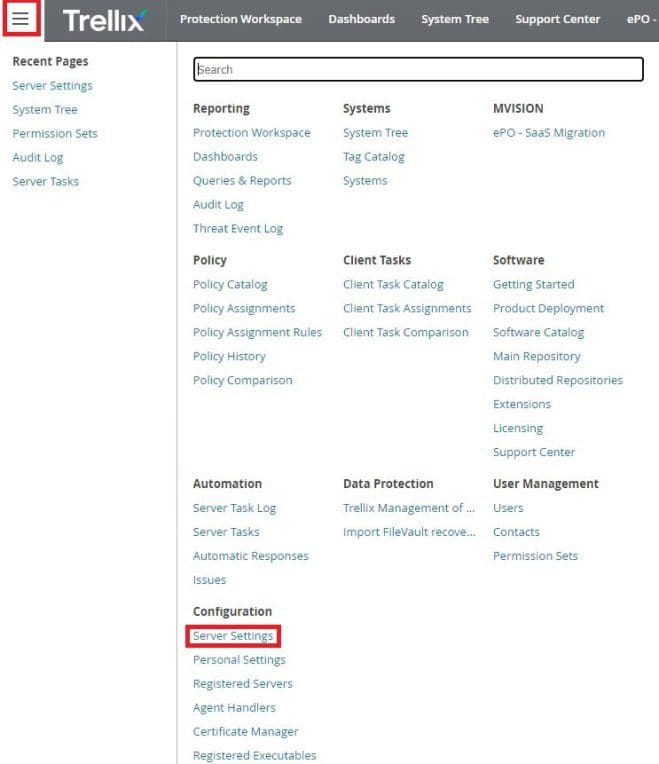Click the hamburger menu icon
This screenshot has height=764, width=659.
point(20,19)
